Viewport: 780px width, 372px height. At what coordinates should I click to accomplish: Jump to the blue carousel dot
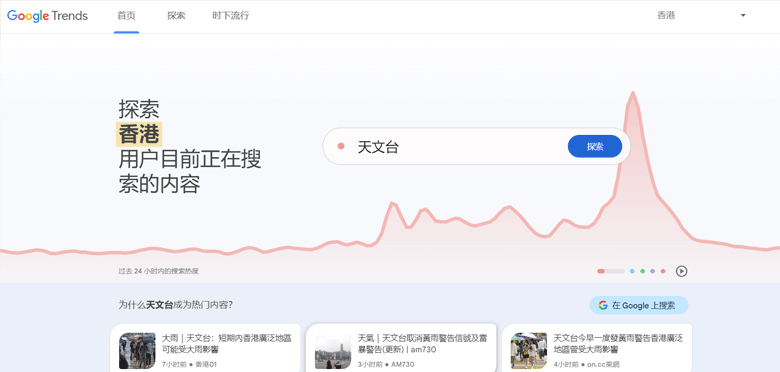tap(632, 271)
